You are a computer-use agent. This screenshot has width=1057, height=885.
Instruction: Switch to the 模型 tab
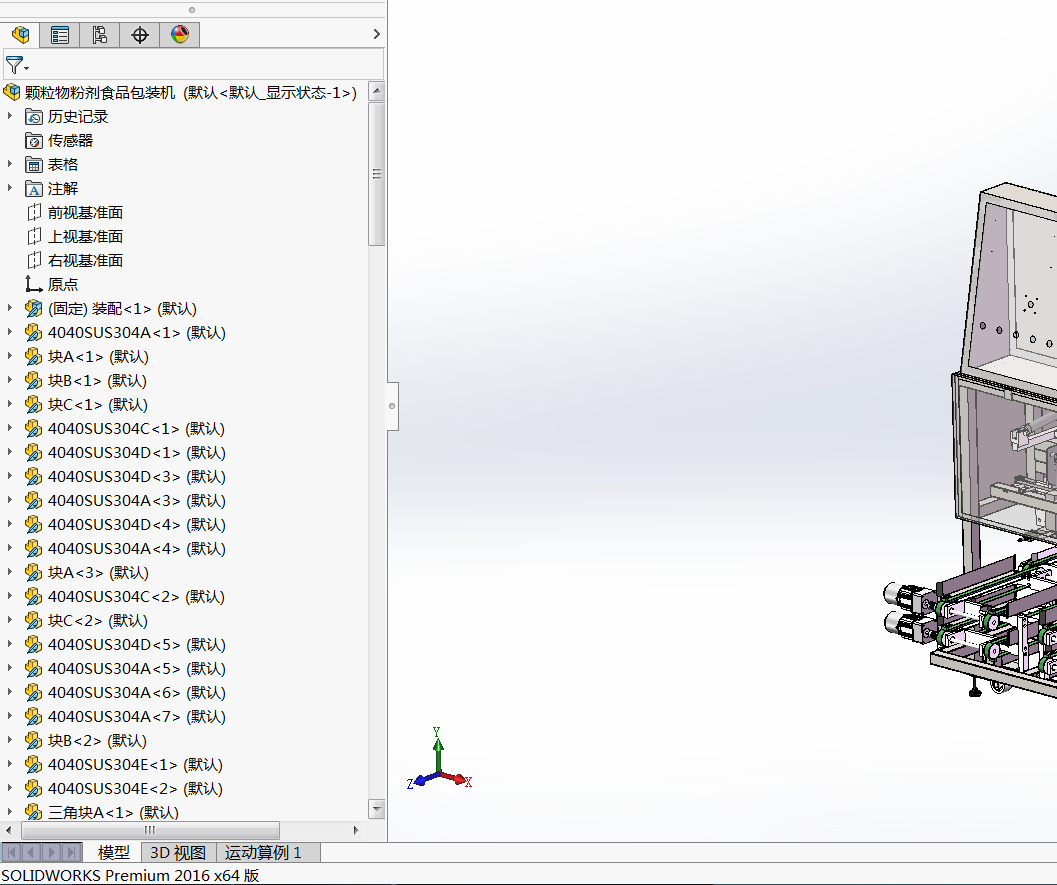click(x=113, y=853)
